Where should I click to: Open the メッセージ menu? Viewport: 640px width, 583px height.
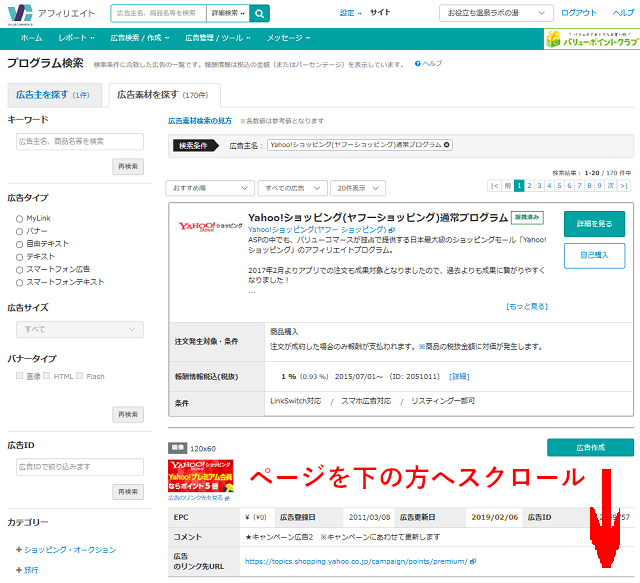pos(288,38)
